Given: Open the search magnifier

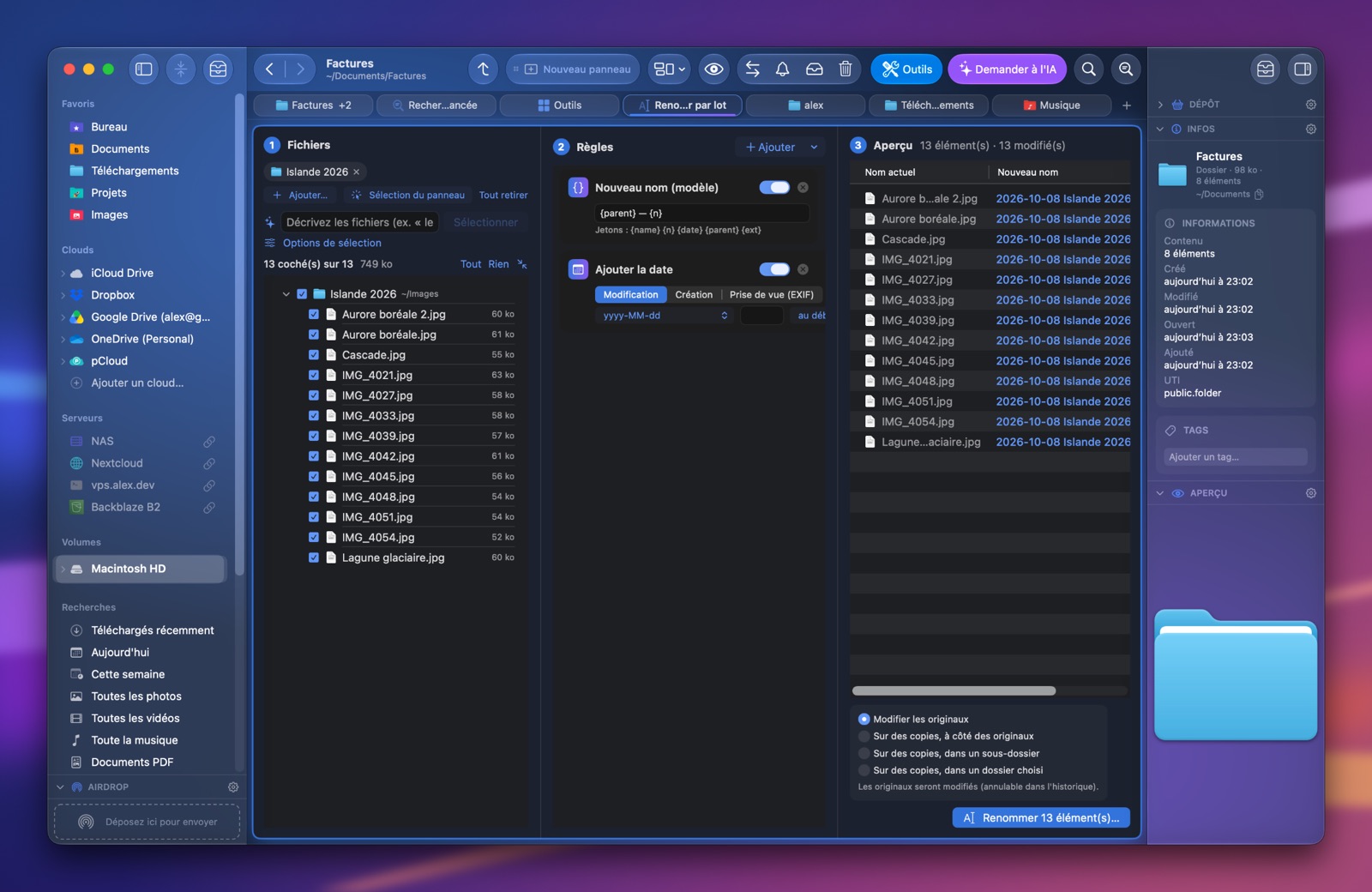Looking at the screenshot, I should 1089,69.
